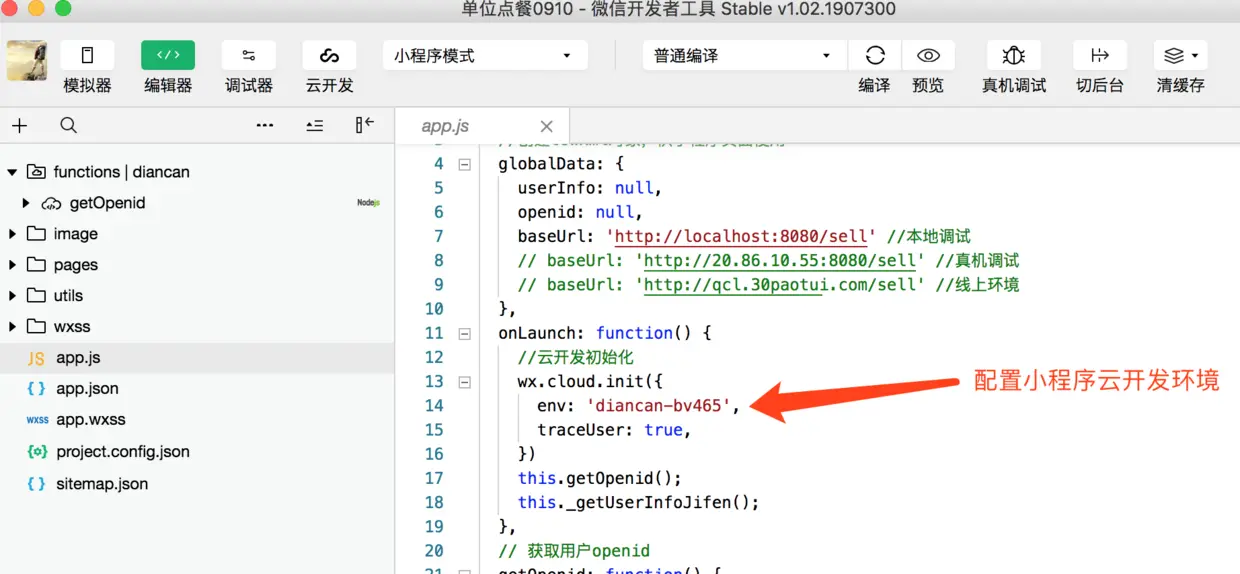This screenshot has width=1240, height=574.
Task: Click the macOS yellow minimize button
Action: (37, 9)
